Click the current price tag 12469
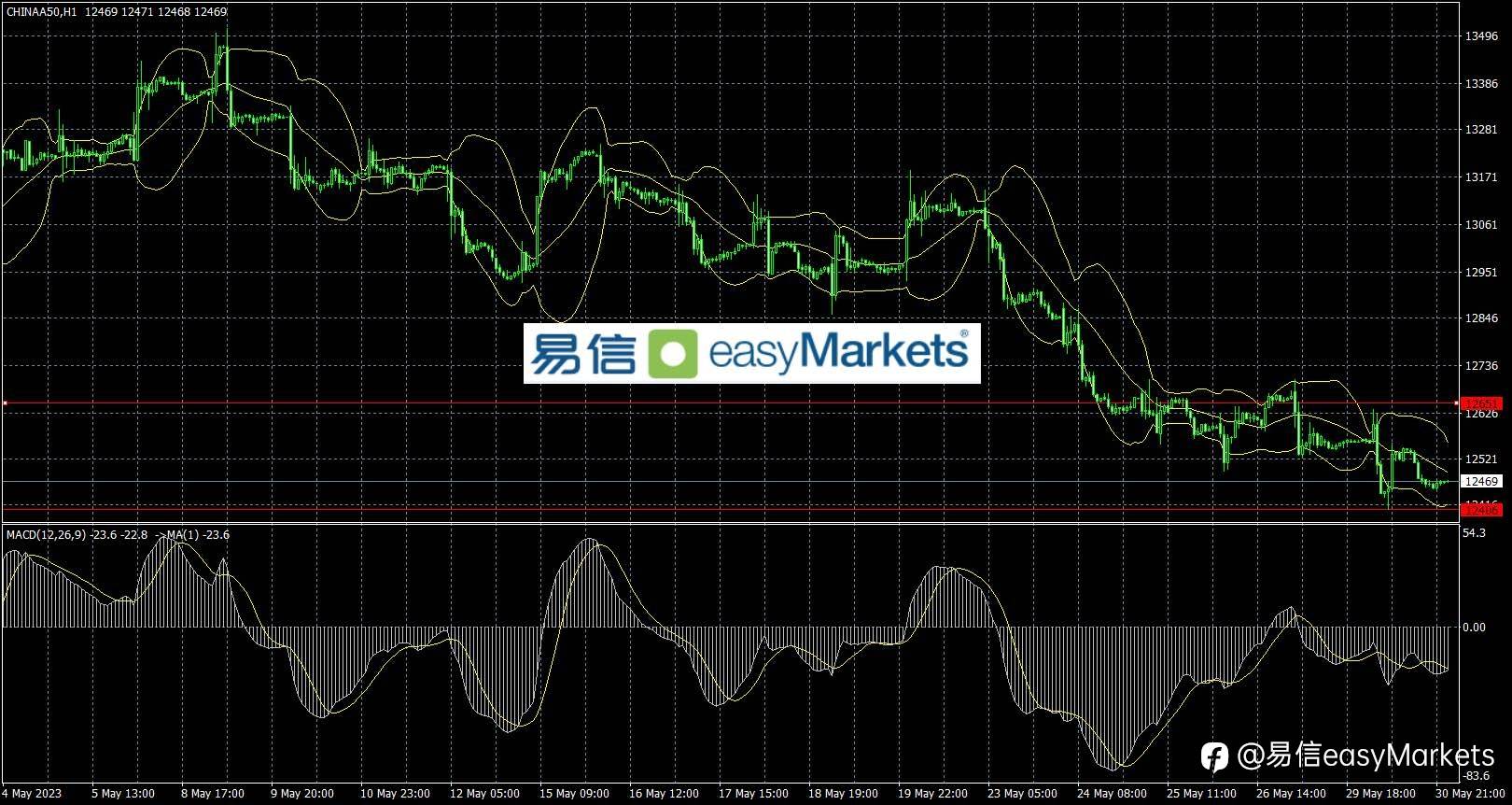 point(1481,482)
